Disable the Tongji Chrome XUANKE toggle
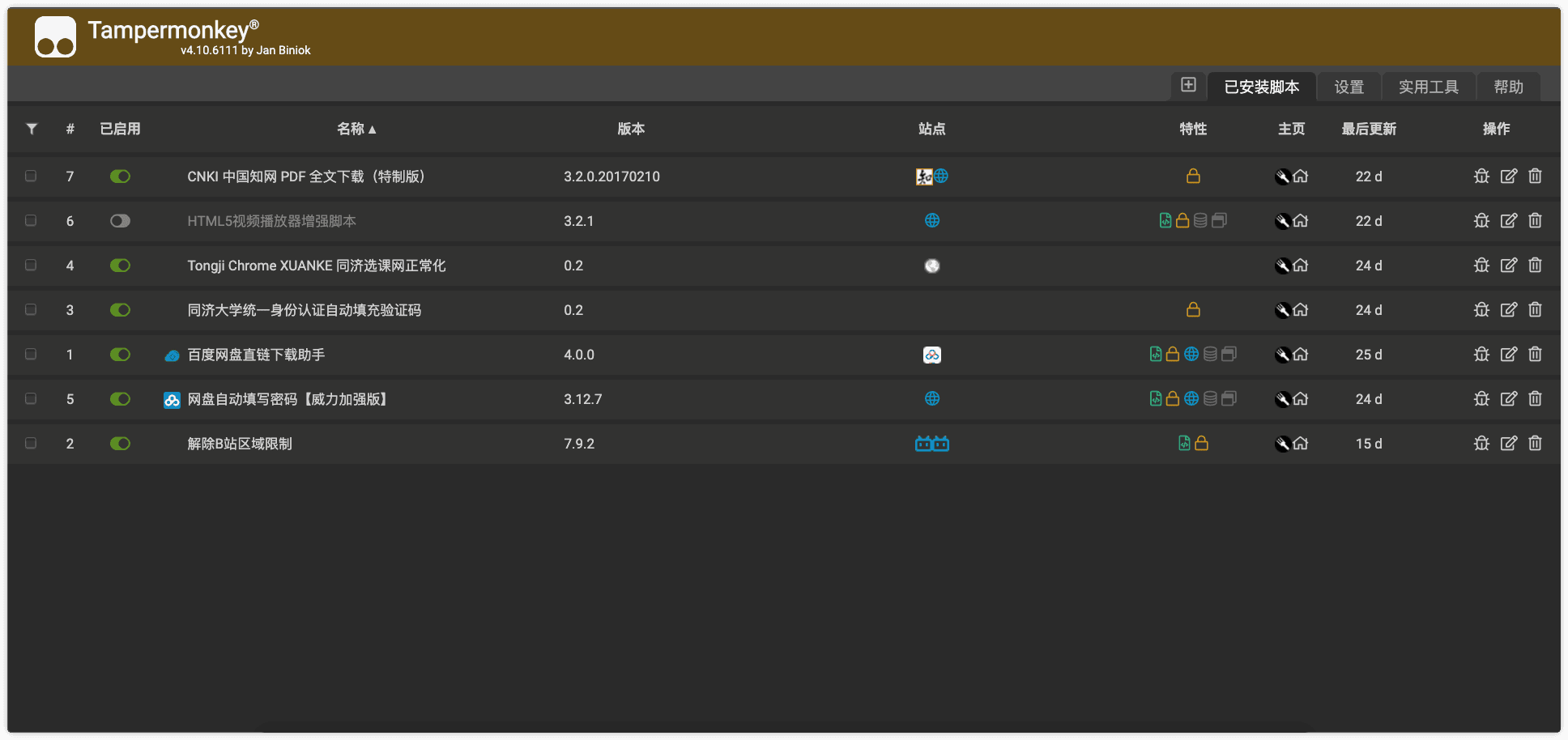Image resolution: width=1568 pixels, height=740 pixels. 120,266
